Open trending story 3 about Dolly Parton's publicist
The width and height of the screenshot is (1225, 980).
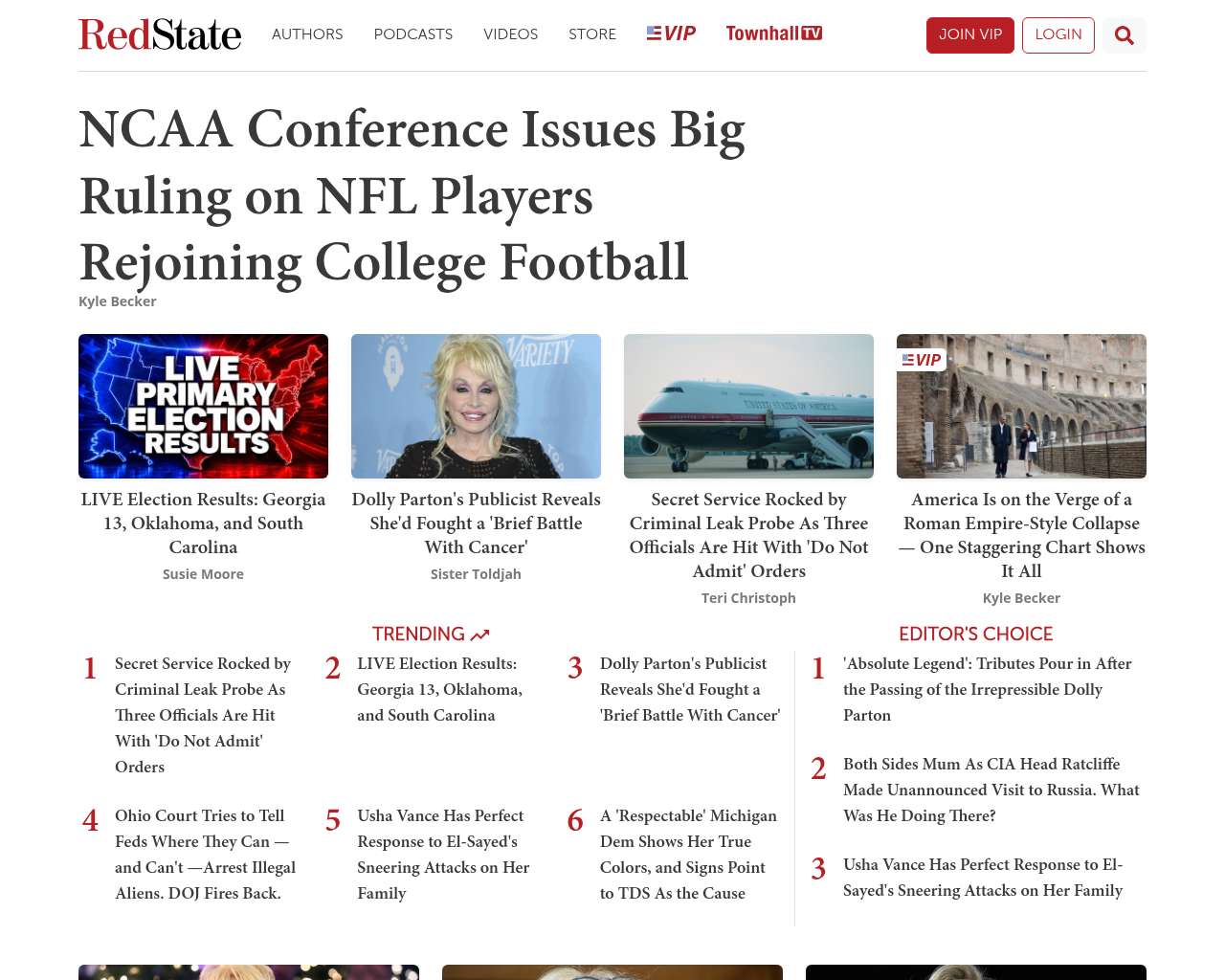click(690, 689)
